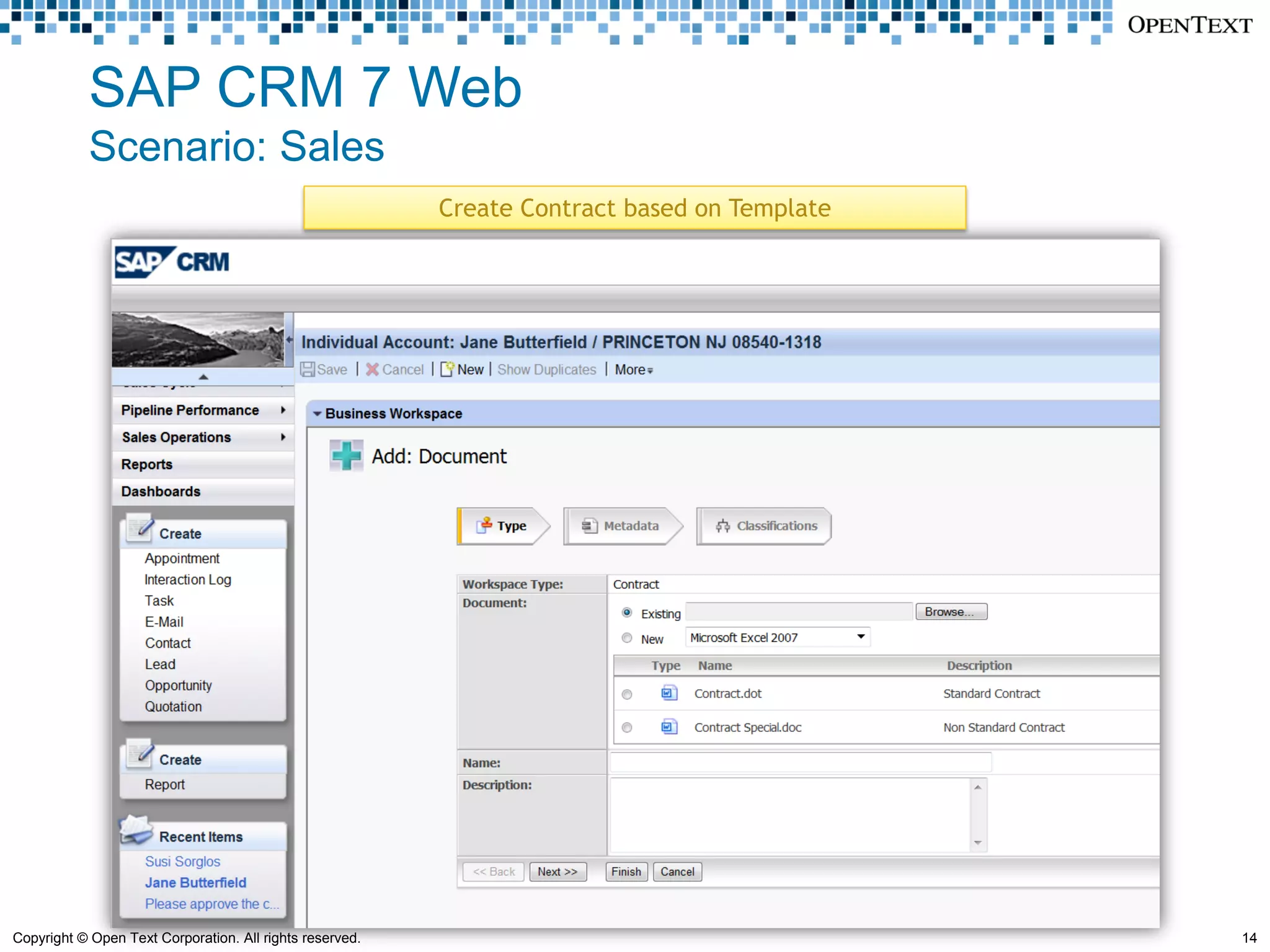
Task: Click the green plus Add Document icon
Action: point(346,456)
